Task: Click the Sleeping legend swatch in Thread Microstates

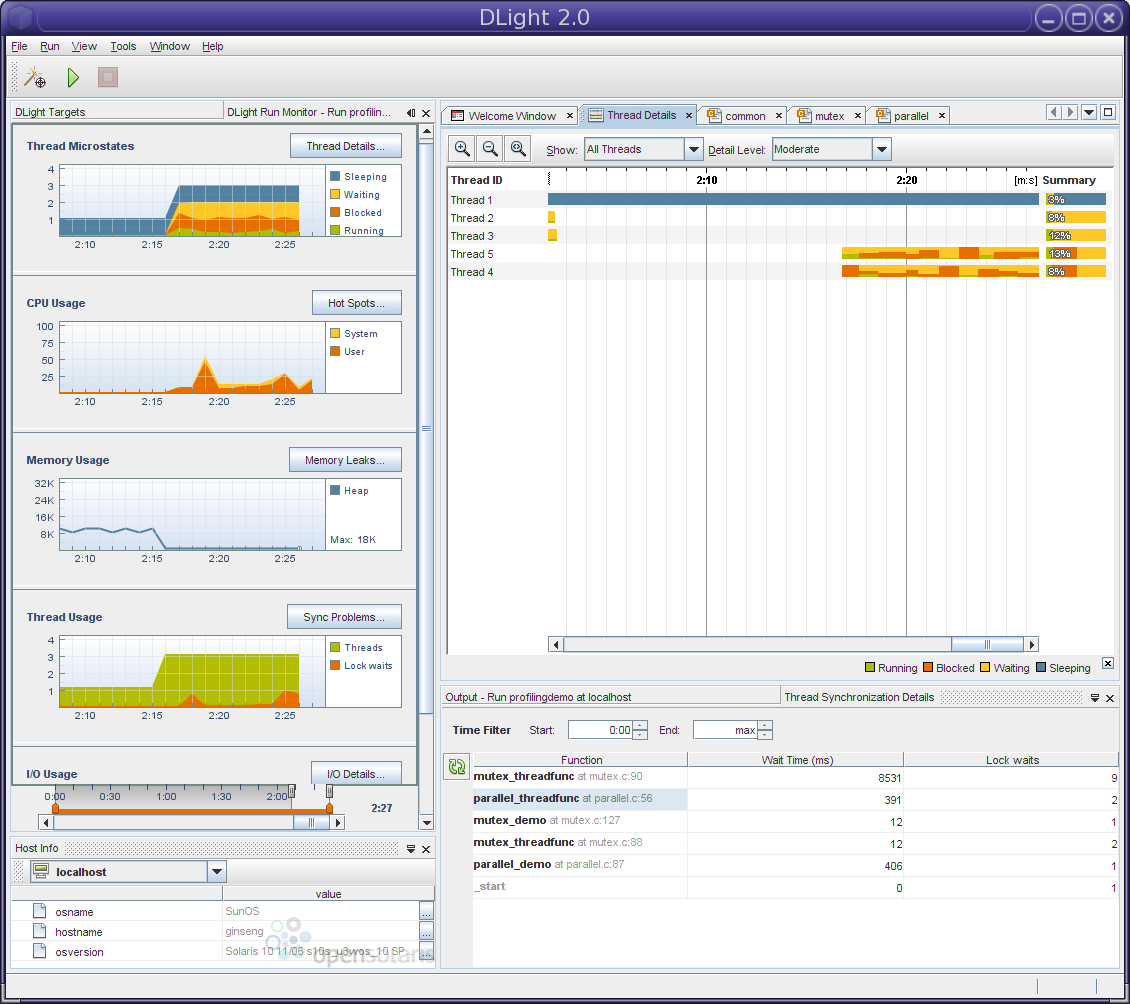Action: [x=335, y=176]
